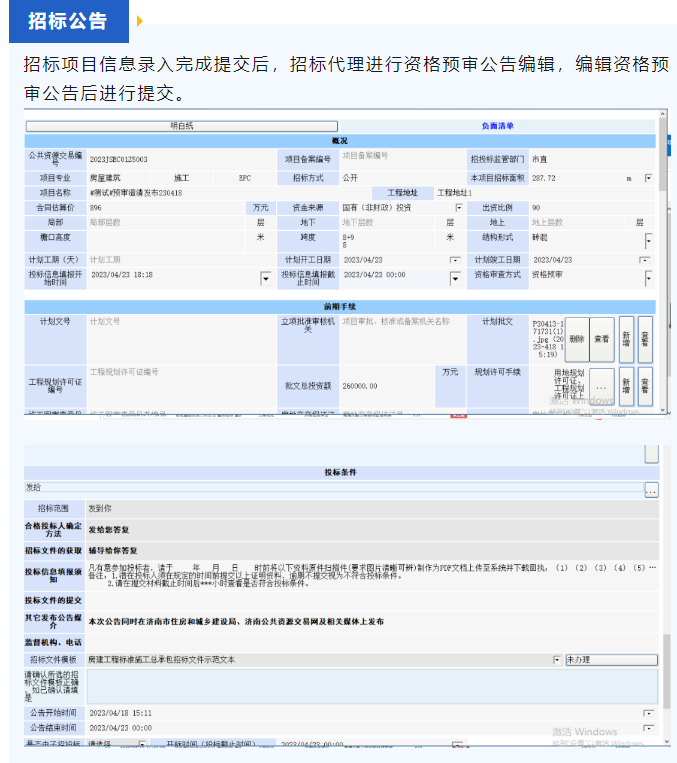Image resolution: width=677 pixels, height=763 pixels.
Task: Expand the 资金来源 dropdown
Action: 458,208
